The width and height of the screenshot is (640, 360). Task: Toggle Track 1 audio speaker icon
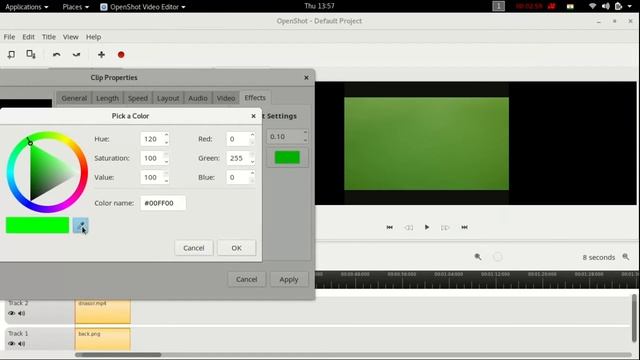(22, 344)
